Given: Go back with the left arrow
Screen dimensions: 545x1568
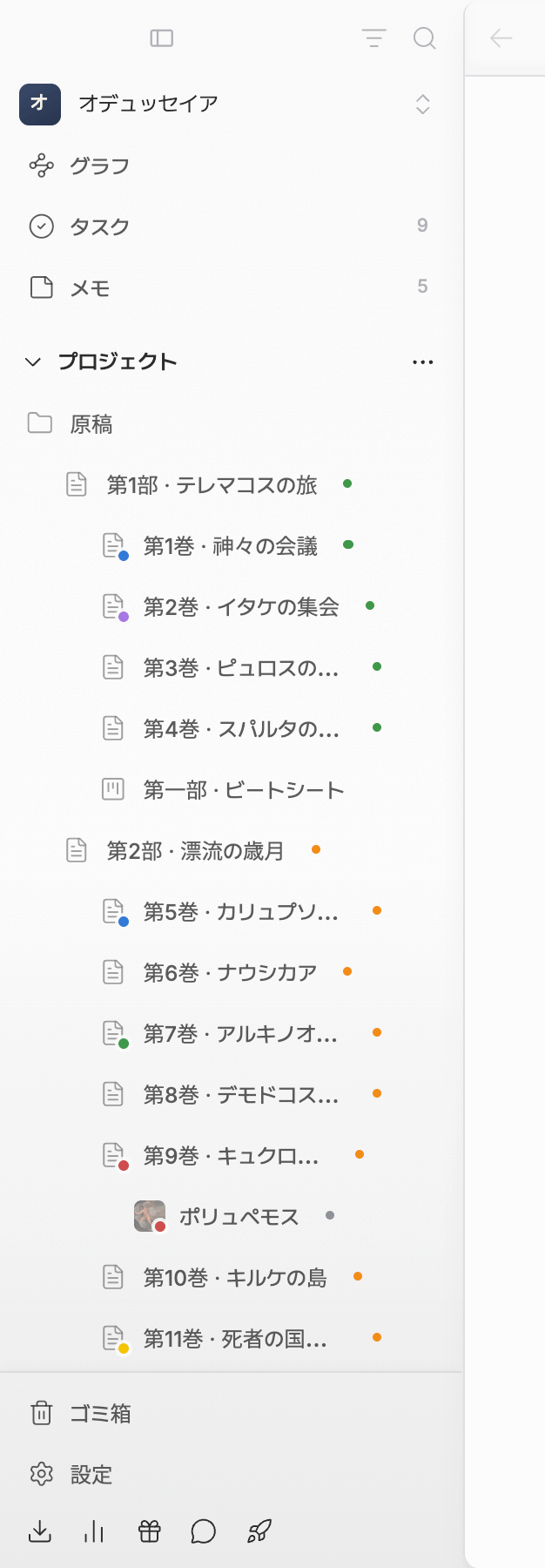Looking at the screenshot, I should pyautogui.click(x=501, y=38).
